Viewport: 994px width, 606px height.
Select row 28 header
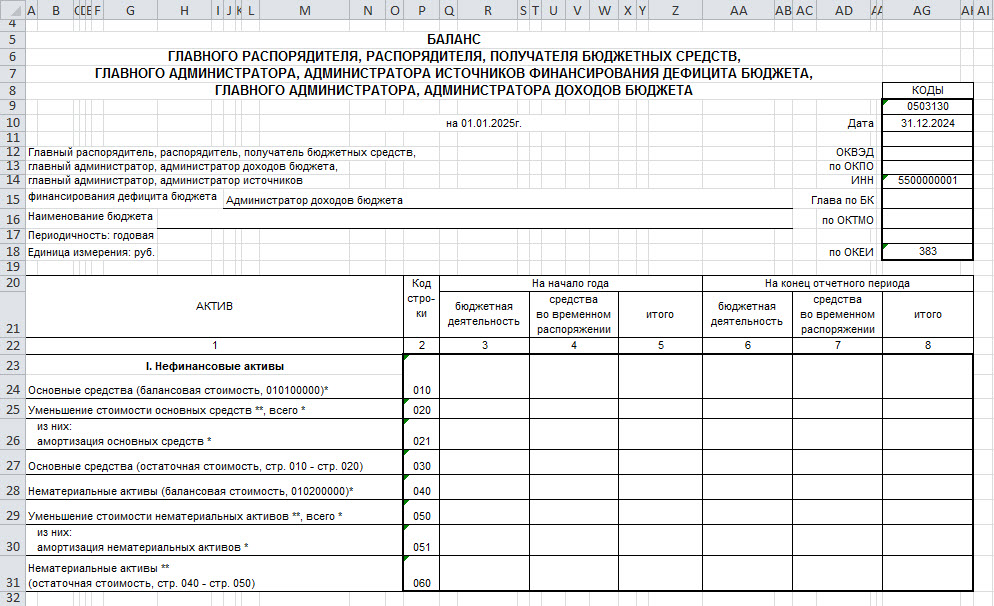click(x=13, y=489)
